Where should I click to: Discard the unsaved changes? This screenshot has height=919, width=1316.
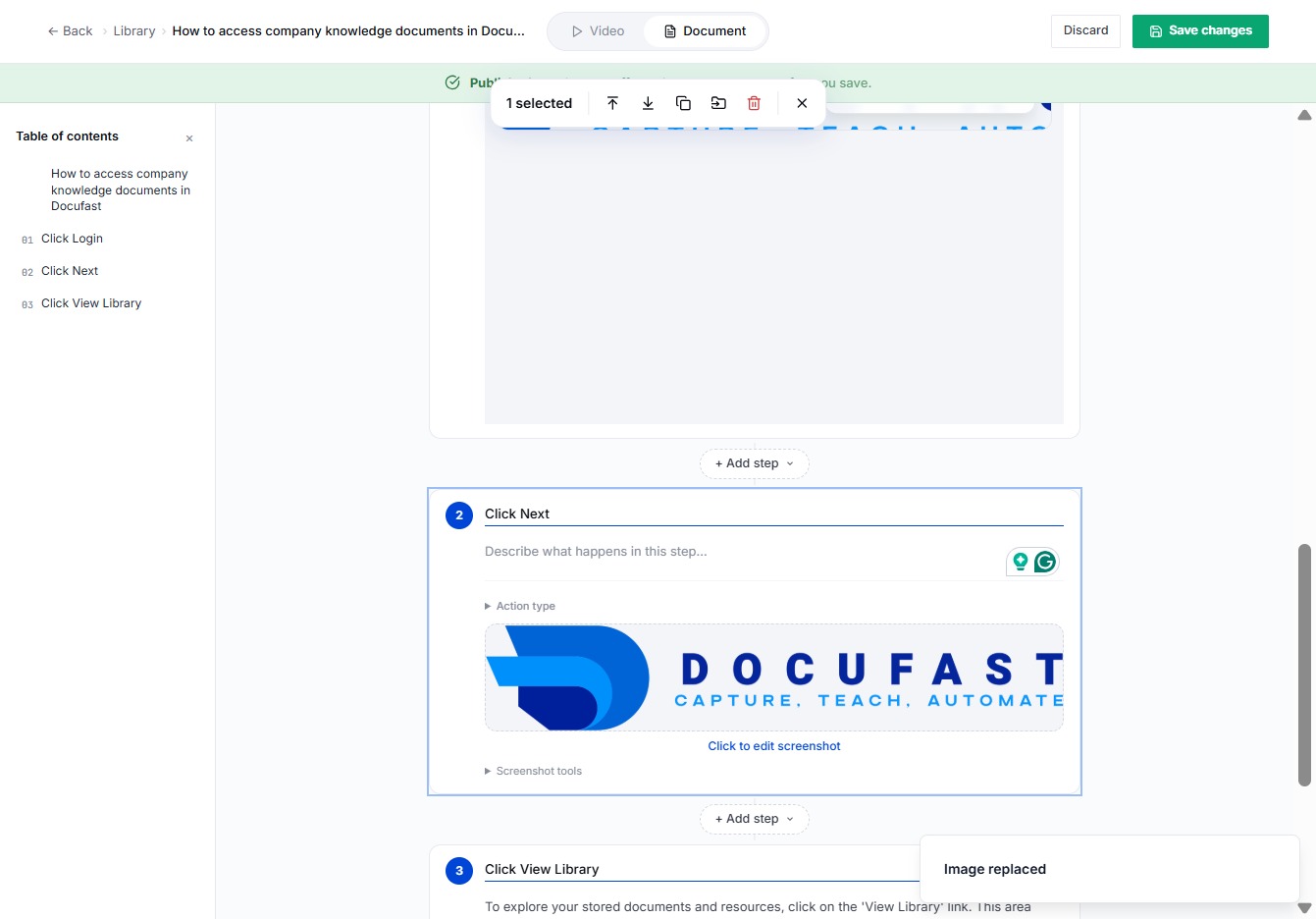1085,30
